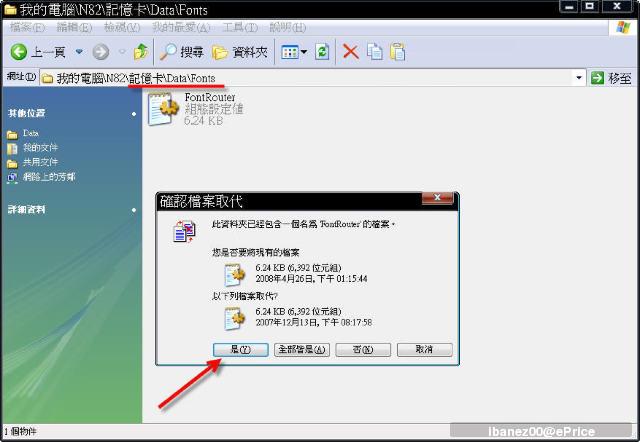Viewport: 640px width, 442px height.
Task: Open the 我的最愛(A) menu
Action: point(181,27)
